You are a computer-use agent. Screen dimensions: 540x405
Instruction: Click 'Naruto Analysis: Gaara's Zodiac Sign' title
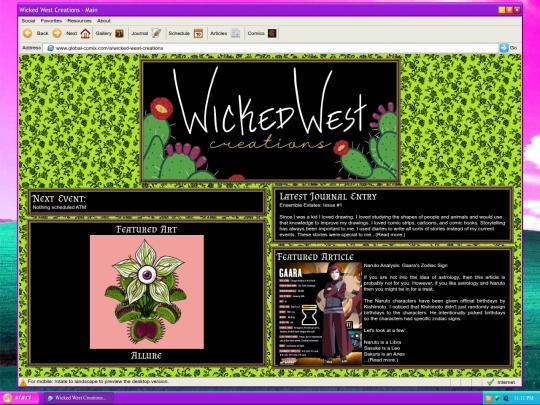[x=406, y=266]
